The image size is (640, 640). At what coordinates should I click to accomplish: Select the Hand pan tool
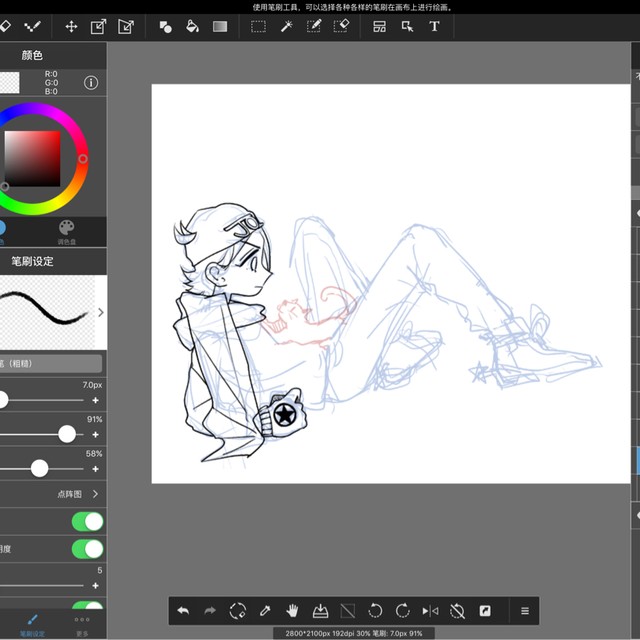(293, 610)
